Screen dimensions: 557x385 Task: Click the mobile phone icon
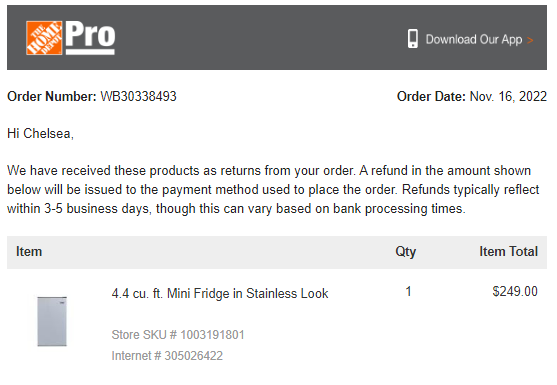coord(412,39)
